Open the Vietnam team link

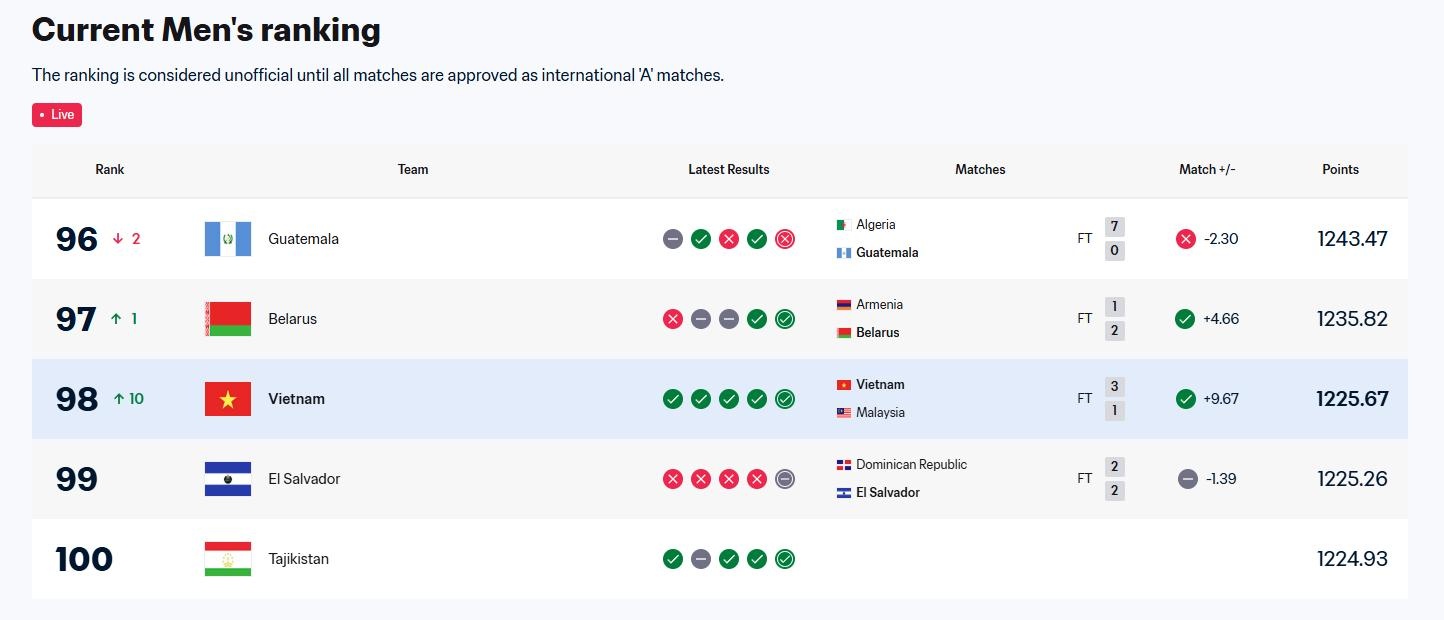pyautogui.click(x=296, y=399)
